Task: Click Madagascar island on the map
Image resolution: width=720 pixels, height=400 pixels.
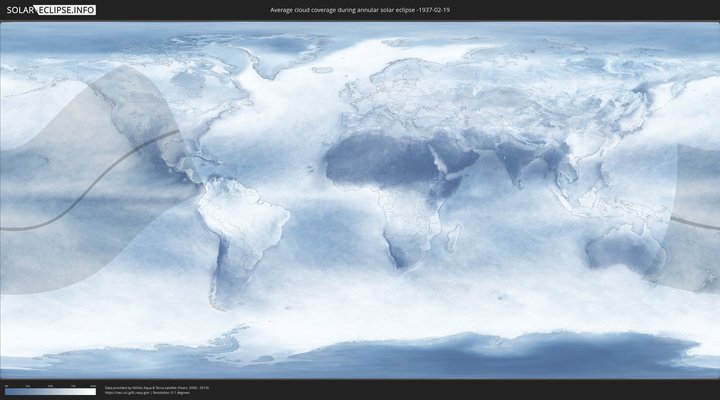Action: [x=453, y=238]
